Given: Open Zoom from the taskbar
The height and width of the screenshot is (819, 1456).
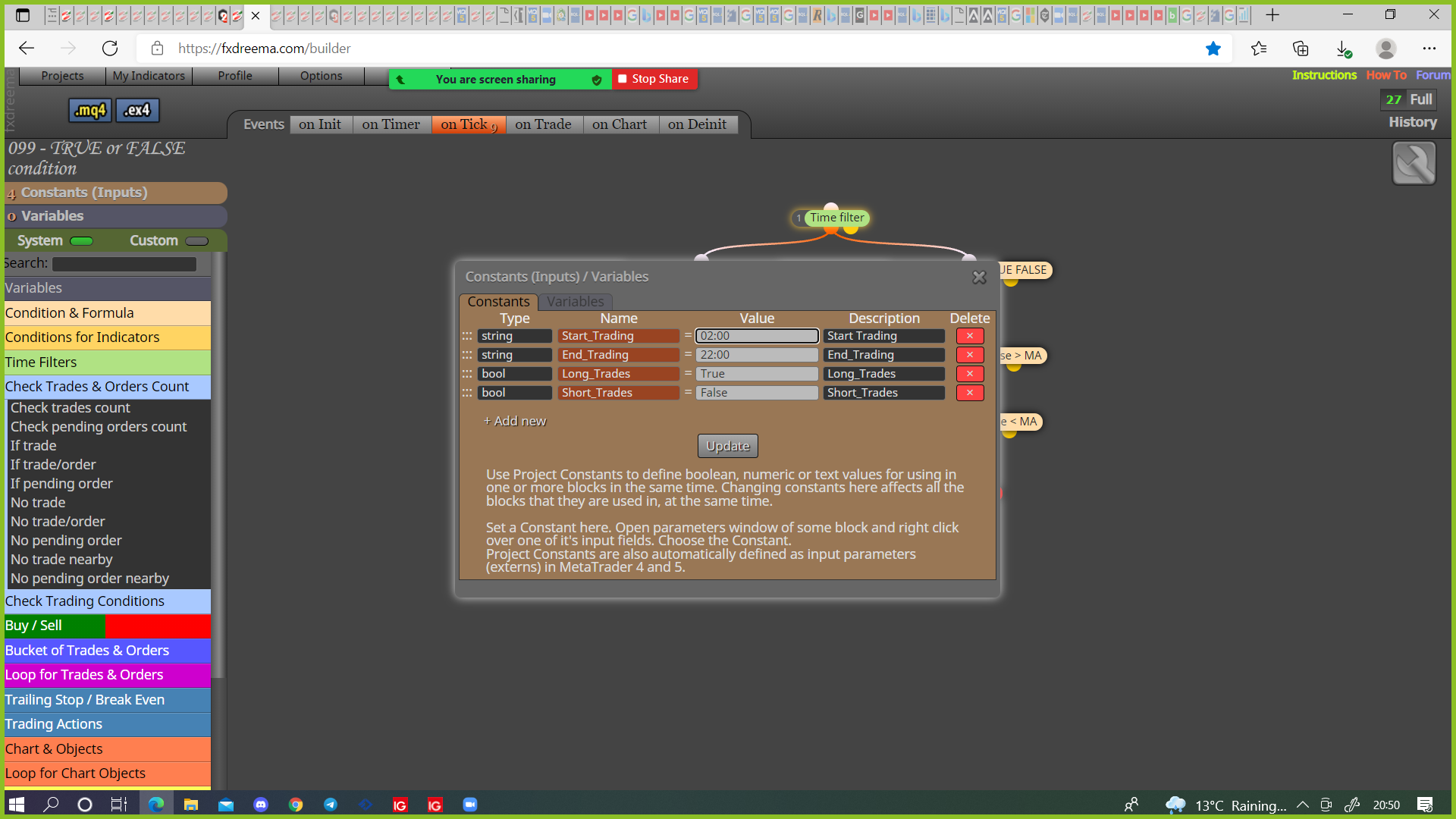Looking at the screenshot, I should click(470, 805).
